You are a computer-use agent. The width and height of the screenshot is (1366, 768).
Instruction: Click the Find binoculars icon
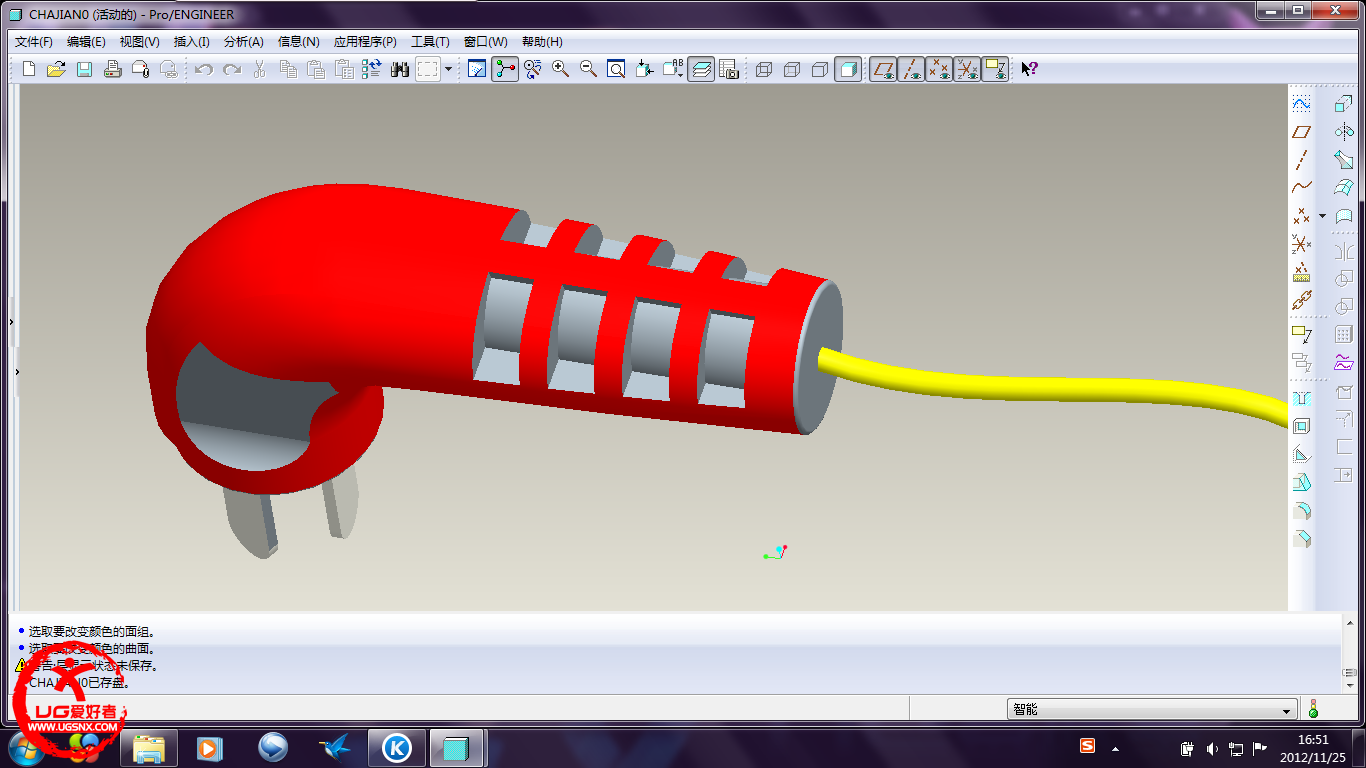400,69
